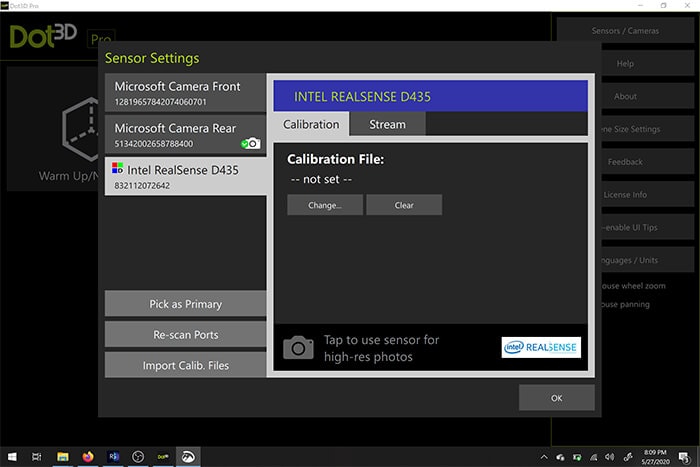Open License Info in the background menu
This screenshot has height=467, width=700.
(646, 195)
